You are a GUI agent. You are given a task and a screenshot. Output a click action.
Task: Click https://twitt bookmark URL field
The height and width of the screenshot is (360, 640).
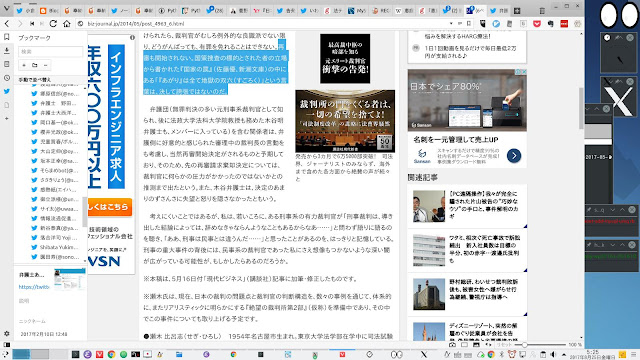[x=34, y=287]
